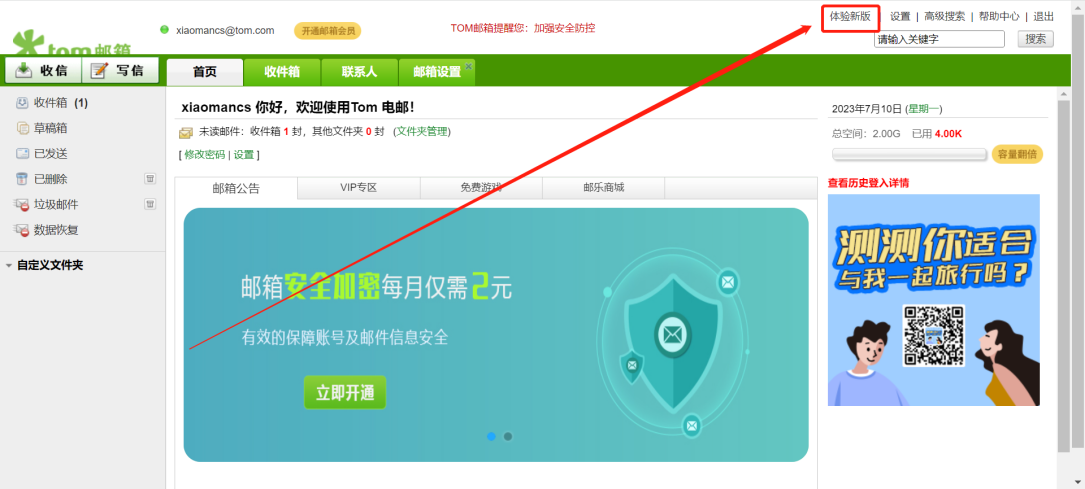Click the keyword search input field
Image resolution: width=1085 pixels, height=489 pixels.
coord(939,39)
